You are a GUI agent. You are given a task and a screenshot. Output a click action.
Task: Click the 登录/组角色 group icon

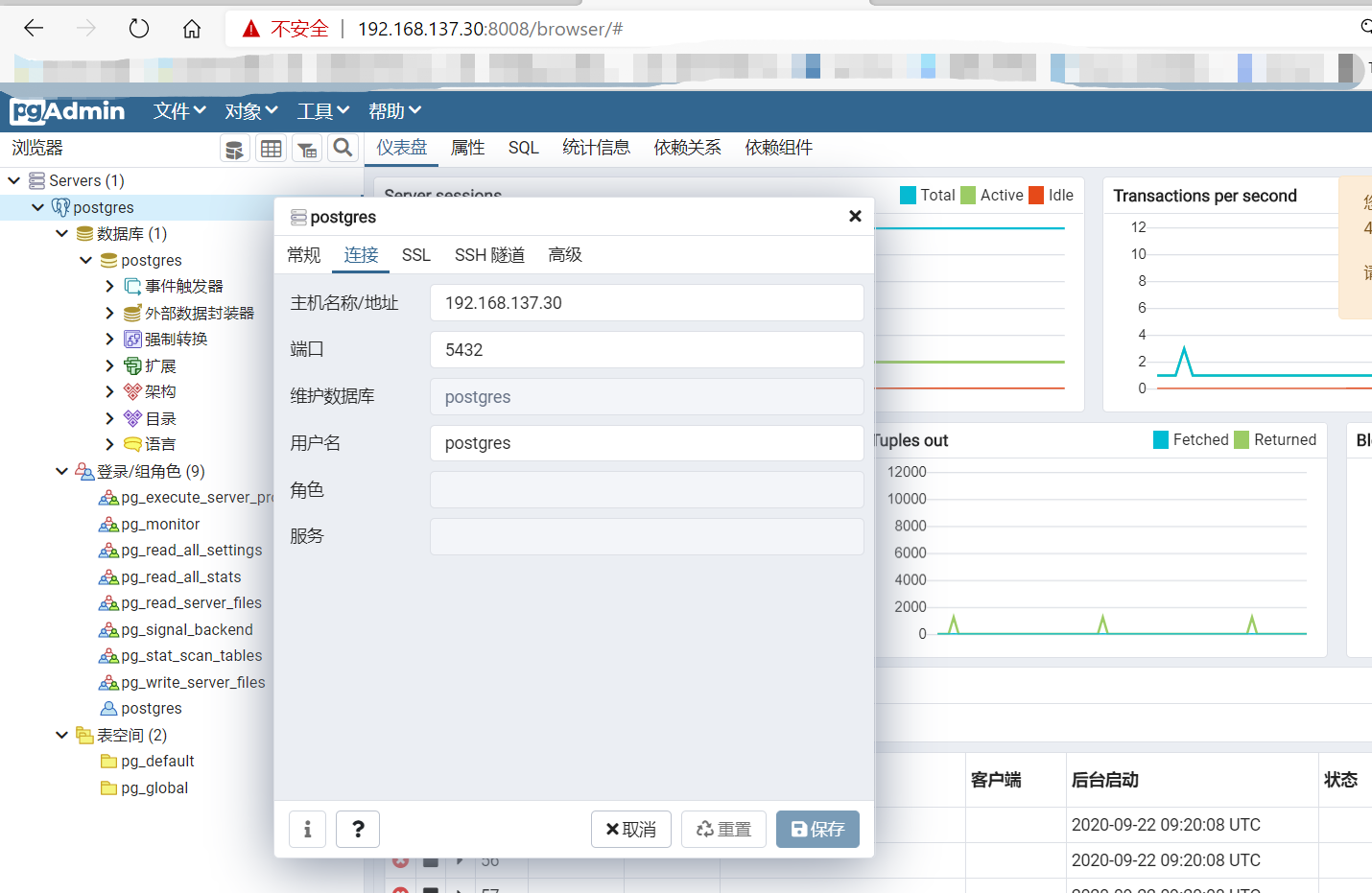pyautogui.click(x=84, y=471)
